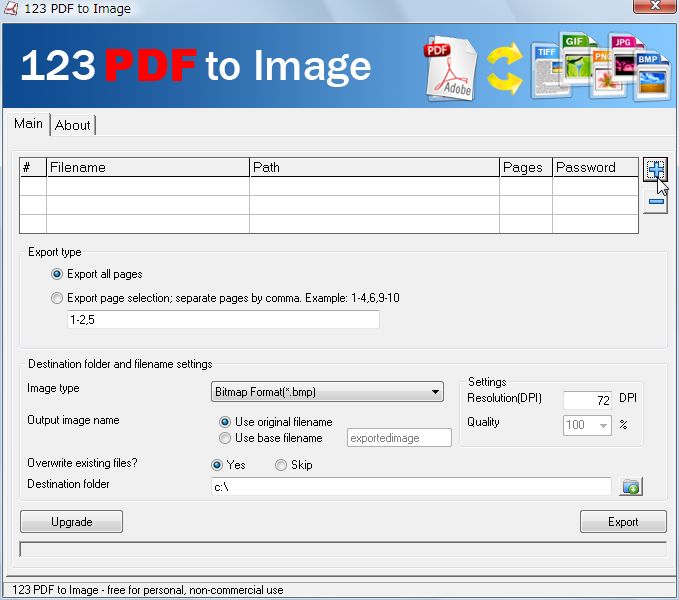This screenshot has height=600, width=679.
Task: Click the Upgrade button
Action: pyautogui.click(x=71, y=522)
